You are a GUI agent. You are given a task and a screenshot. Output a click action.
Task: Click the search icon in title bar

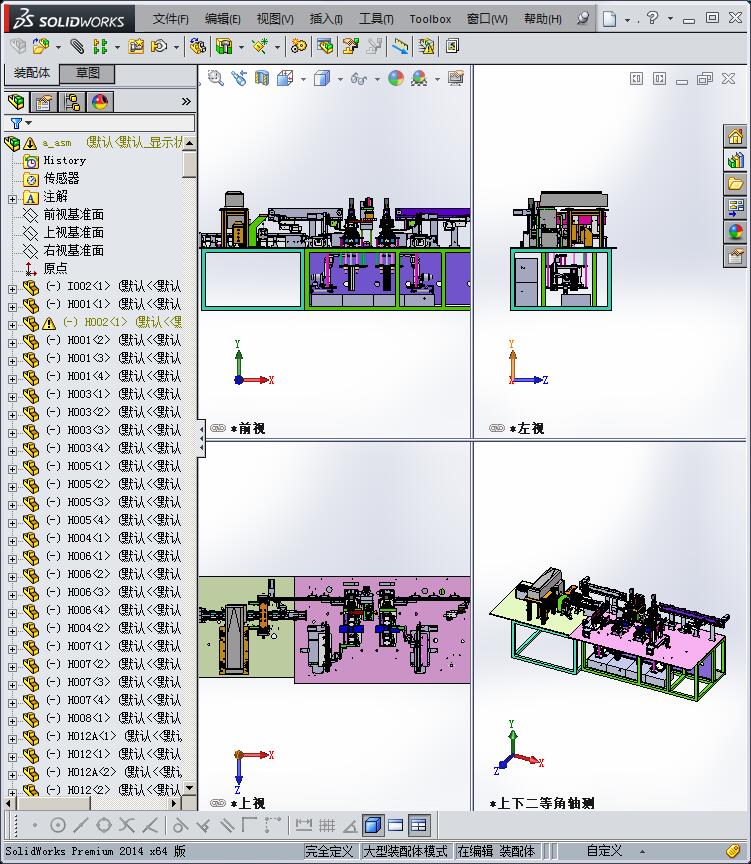(582, 18)
